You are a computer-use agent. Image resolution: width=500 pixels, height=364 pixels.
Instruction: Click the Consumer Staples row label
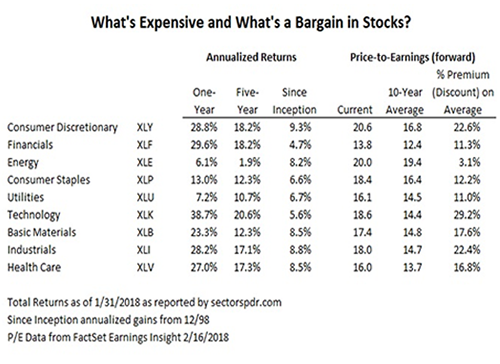[x=49, y=180]
